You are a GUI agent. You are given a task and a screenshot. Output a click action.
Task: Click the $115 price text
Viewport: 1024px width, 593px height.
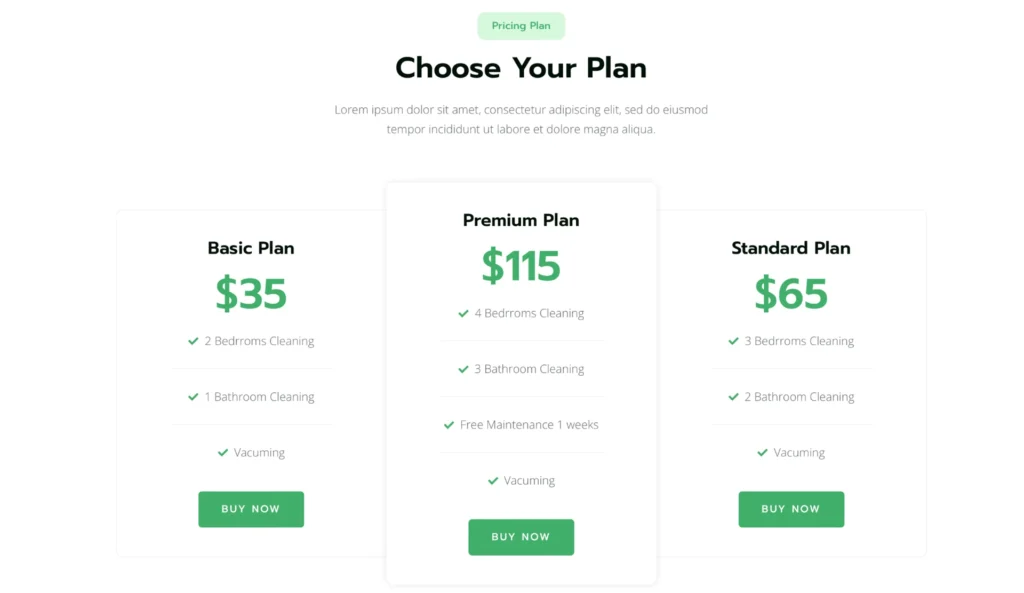pos(521,266)
